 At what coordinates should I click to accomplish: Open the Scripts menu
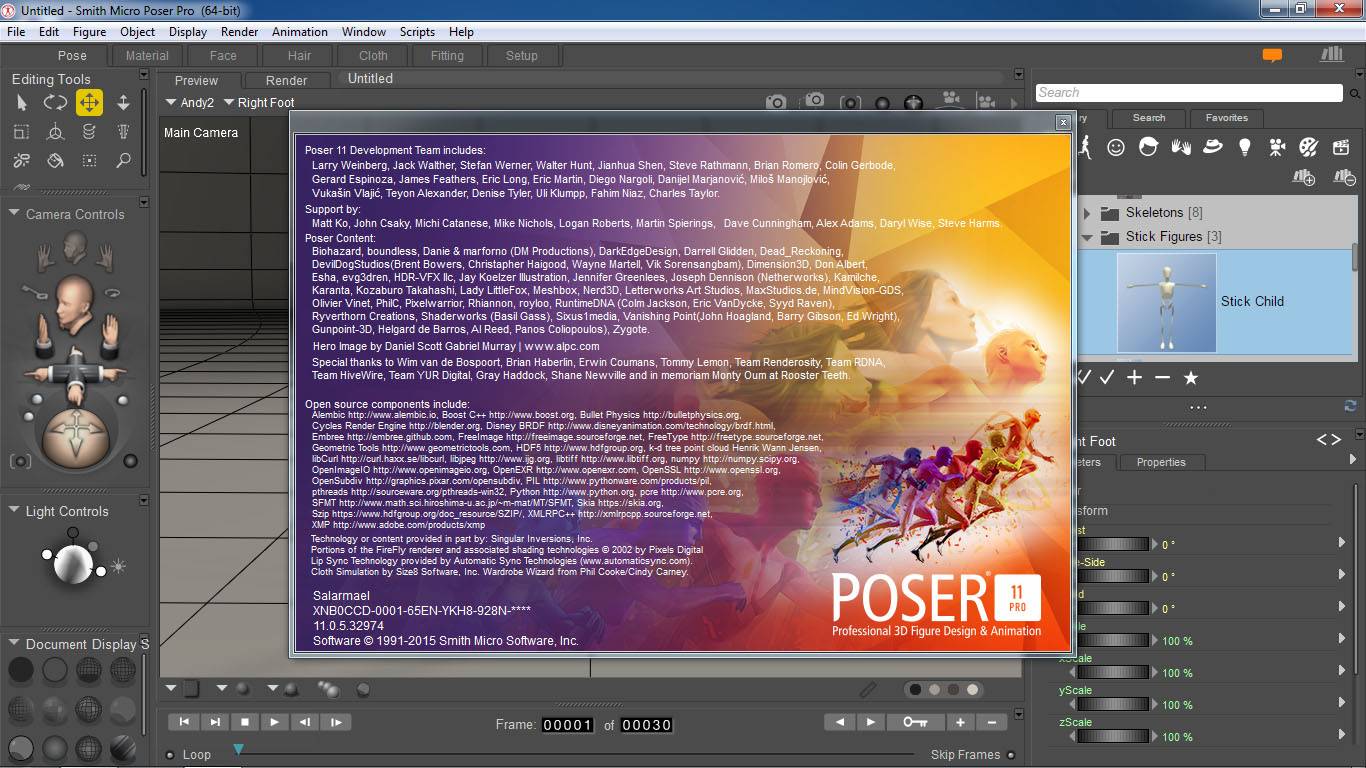[x=417, y=32]
